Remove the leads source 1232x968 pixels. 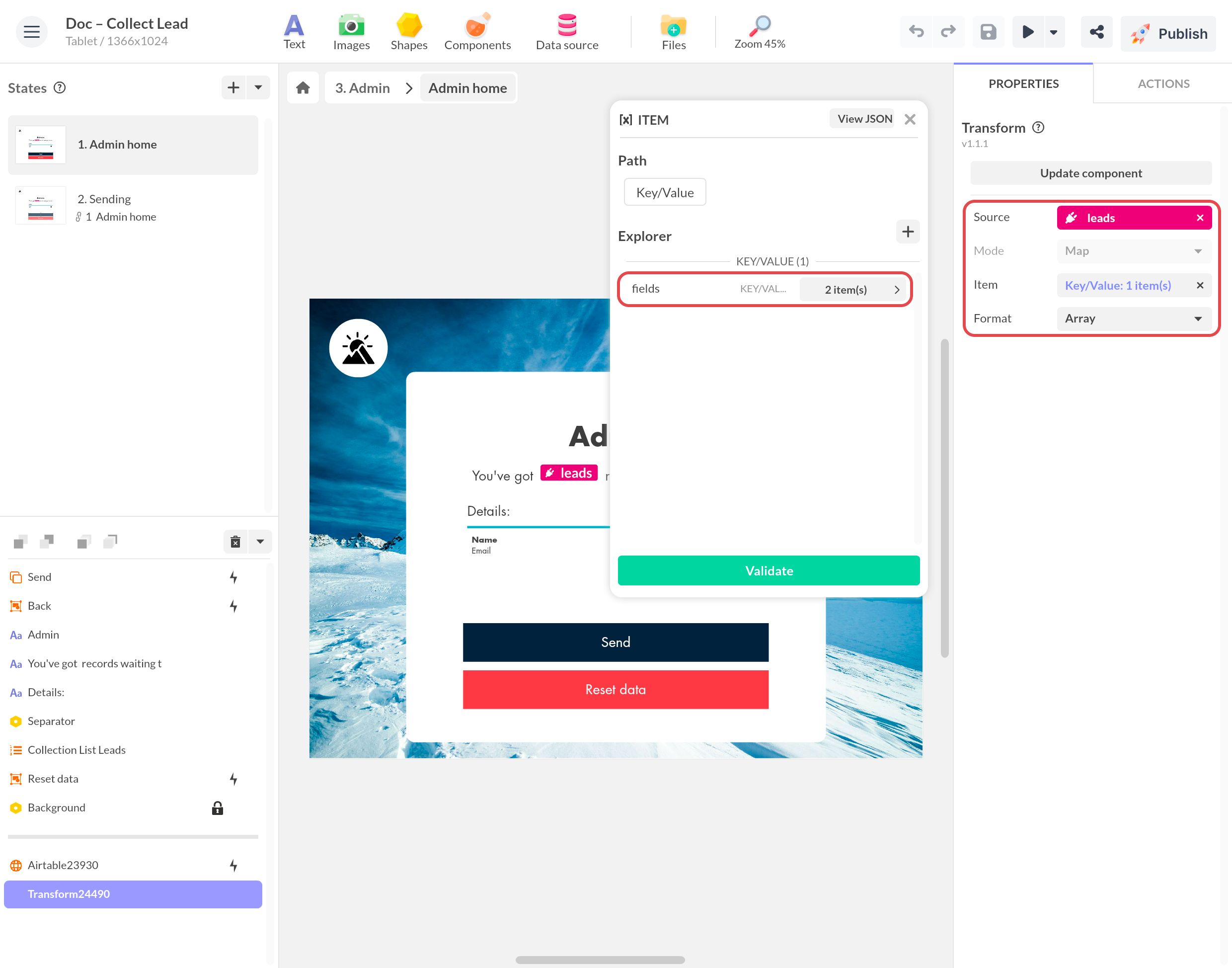click(1200, 218)
